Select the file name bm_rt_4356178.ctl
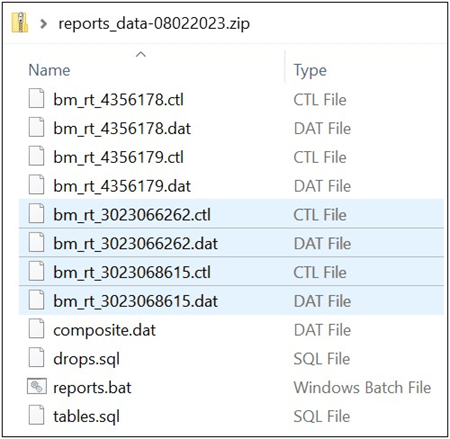This screenshot has width=450, height=439. [x=119, y=100]
